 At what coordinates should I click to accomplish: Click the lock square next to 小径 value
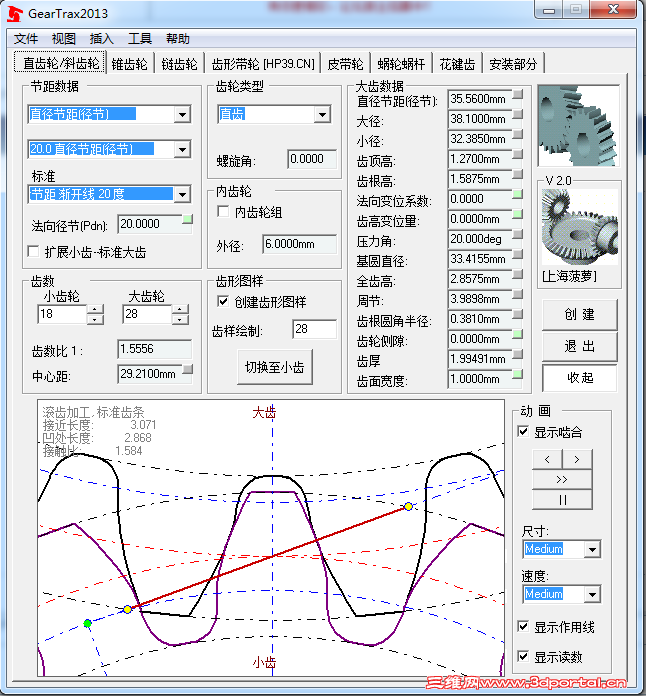(x=517, y=134)
